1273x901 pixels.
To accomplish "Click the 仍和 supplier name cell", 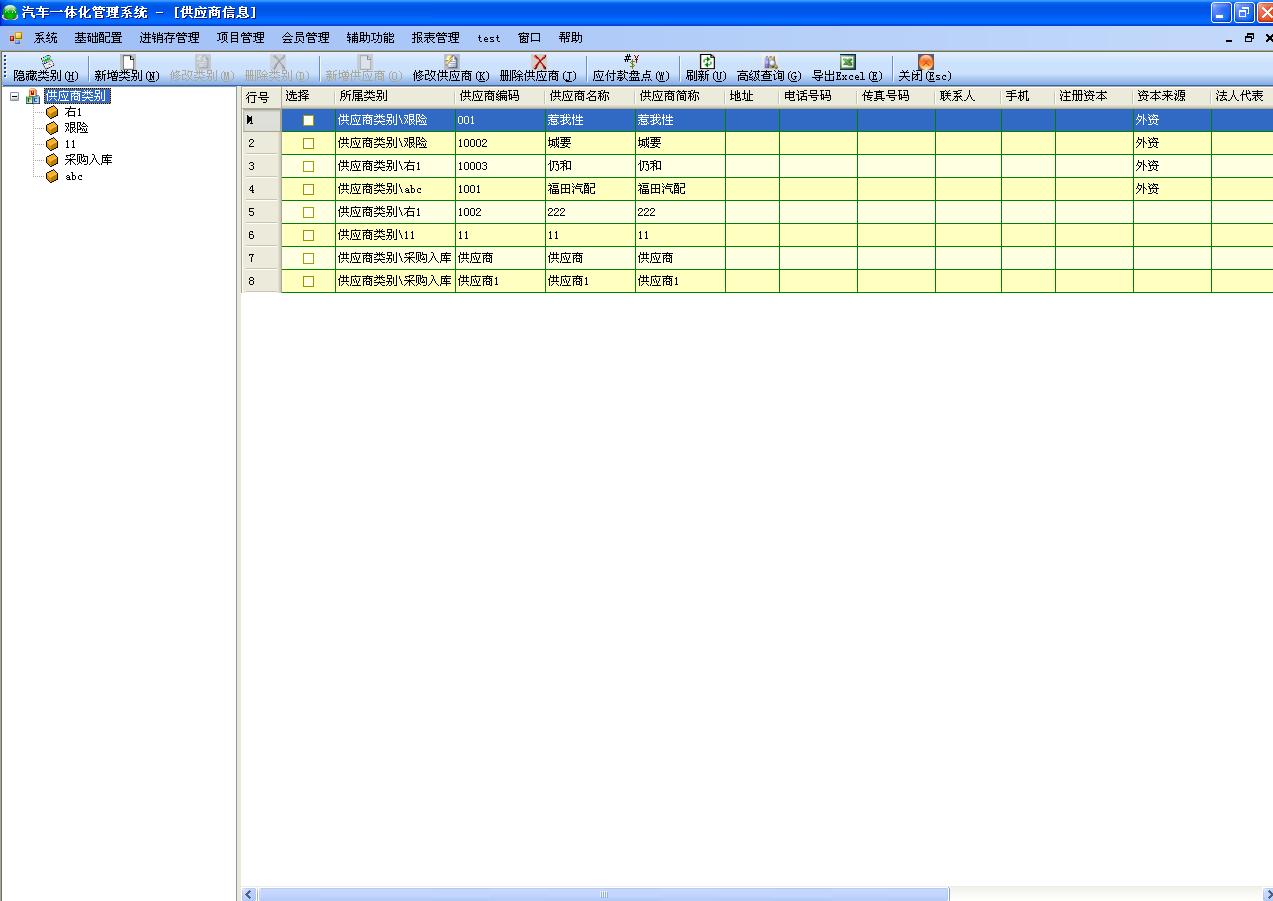I will 590,166.
